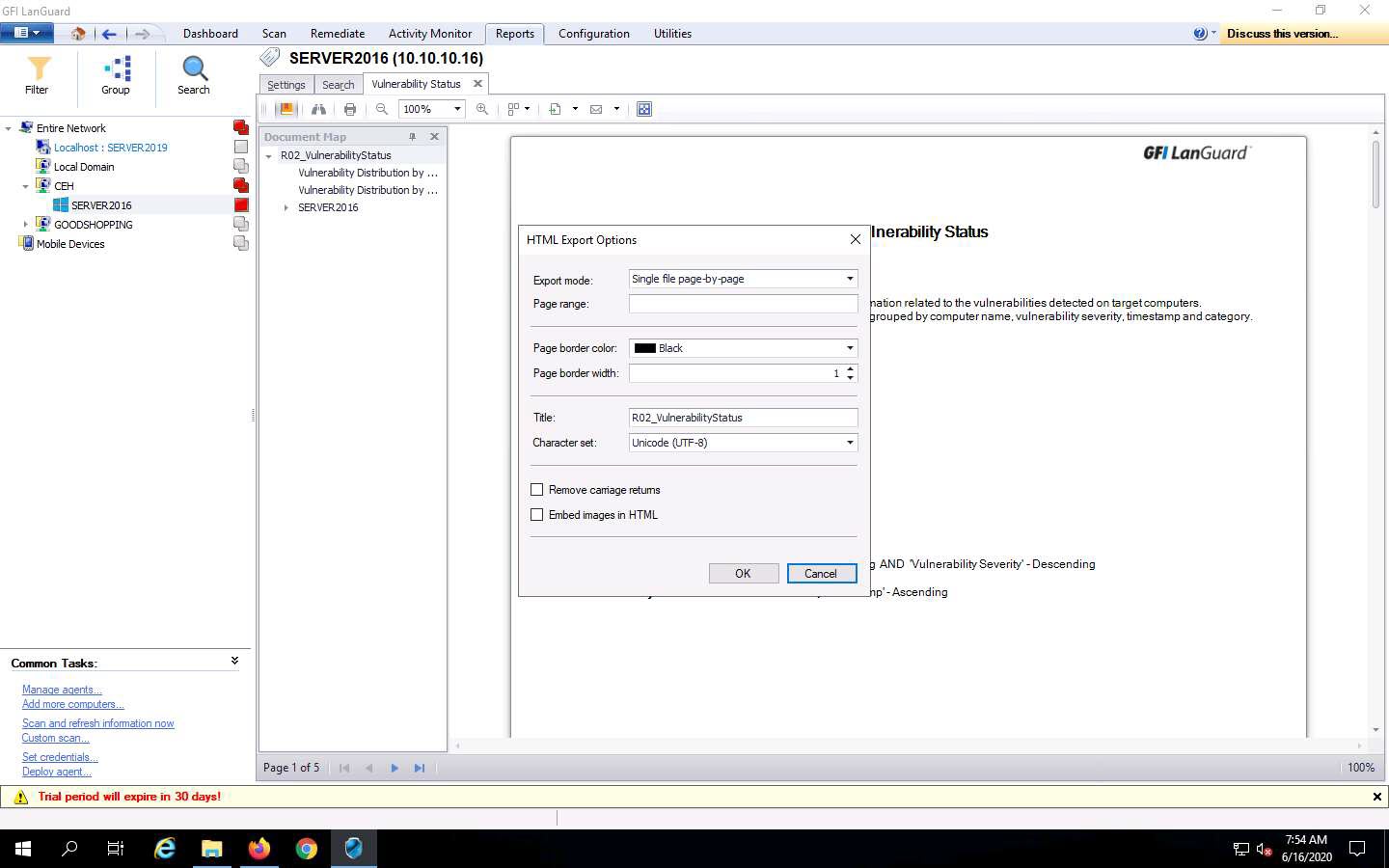Pin the Document Map panel
Viewport: 1389px width, 868px height.
tap(413, 137)
